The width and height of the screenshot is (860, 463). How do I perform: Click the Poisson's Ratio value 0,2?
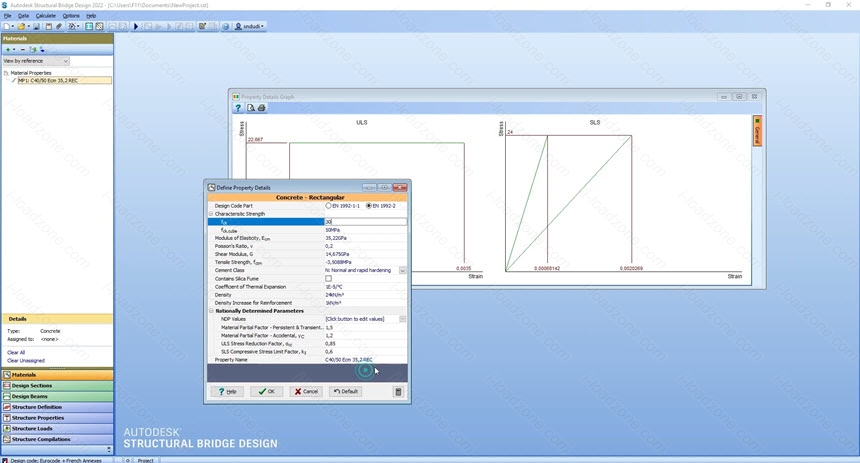point(329,246)
